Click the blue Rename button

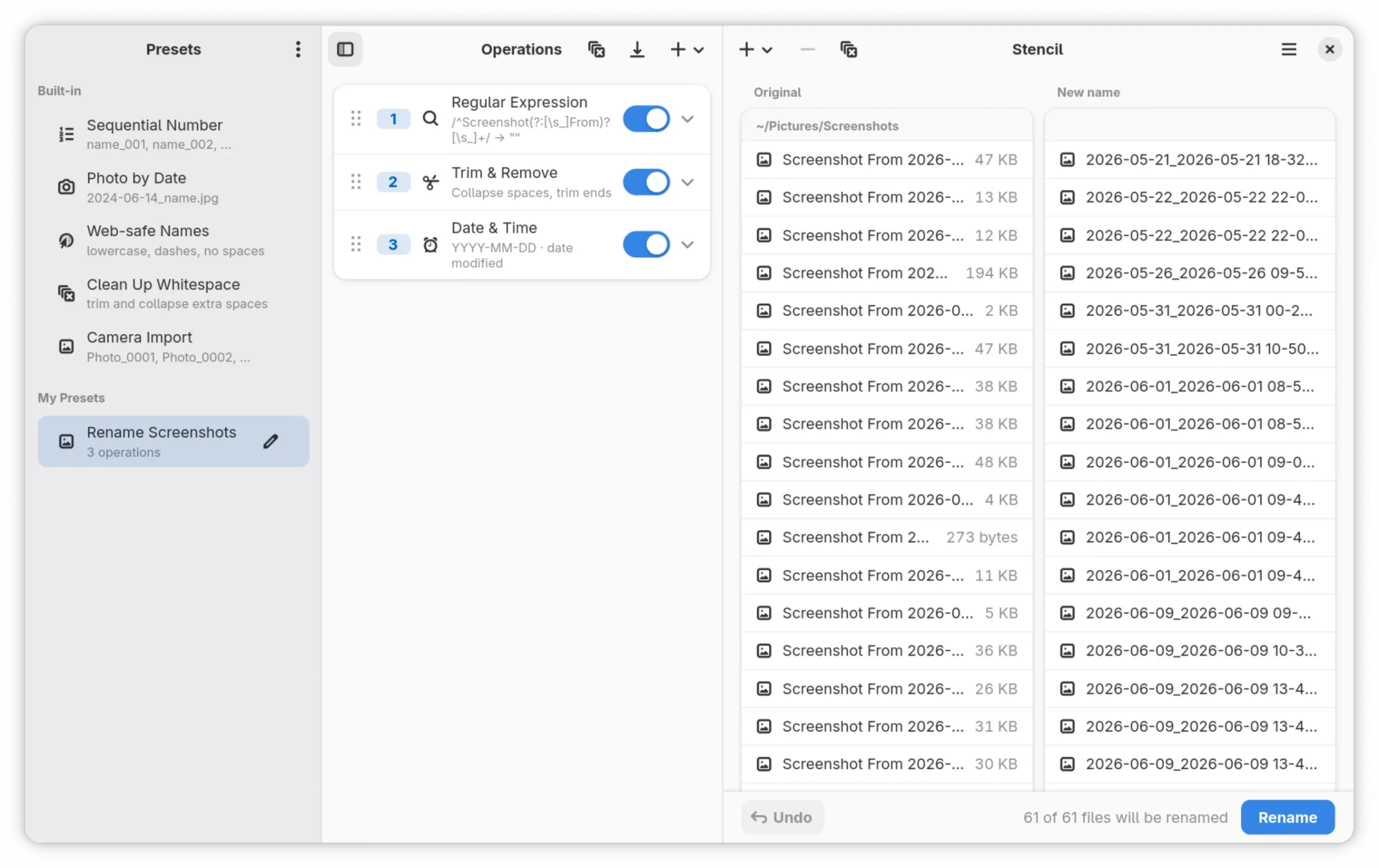tap(1287, 817)
